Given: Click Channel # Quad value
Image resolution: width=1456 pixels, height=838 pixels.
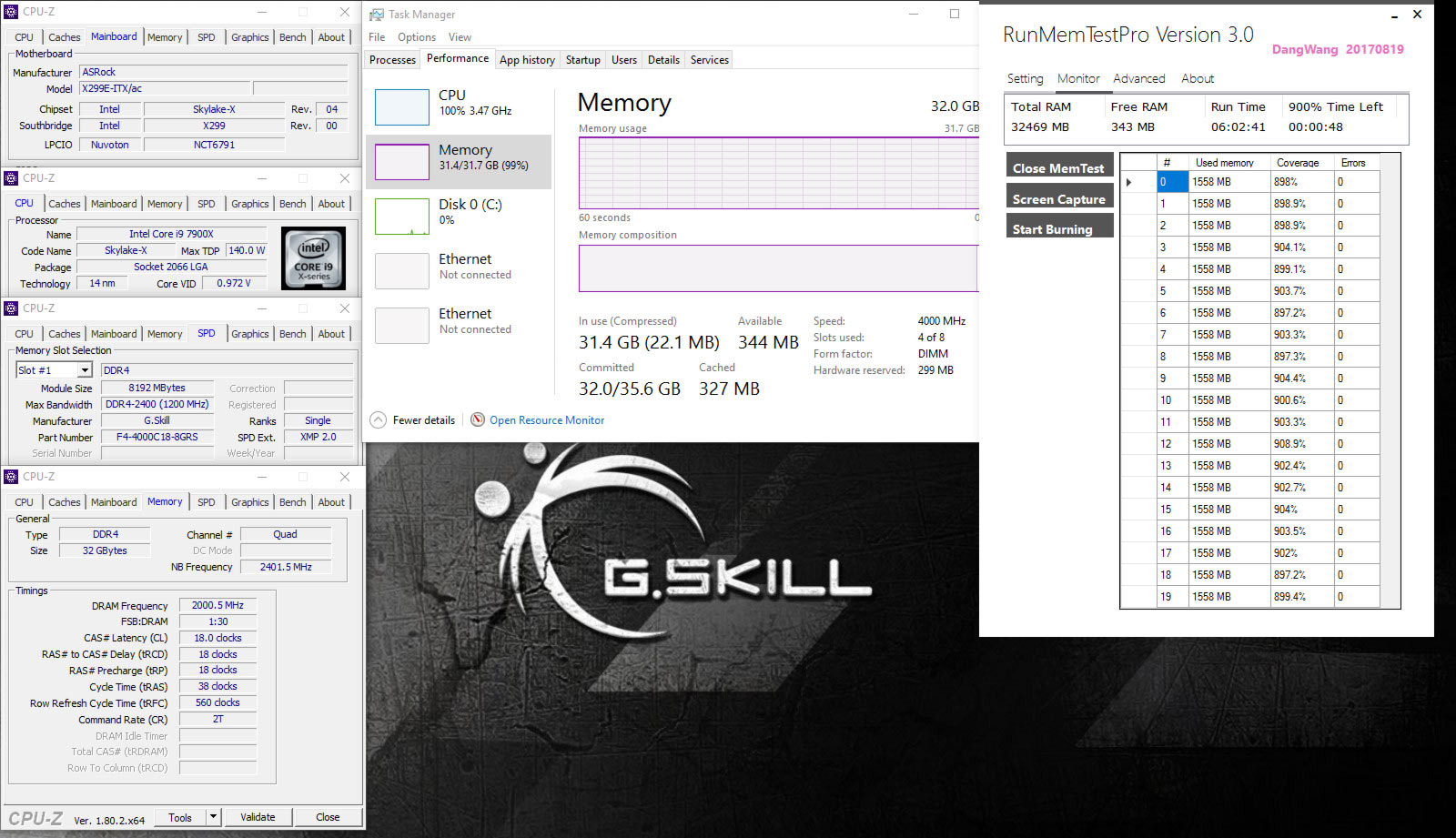Looking at the screenshot, I should point(285,534).
